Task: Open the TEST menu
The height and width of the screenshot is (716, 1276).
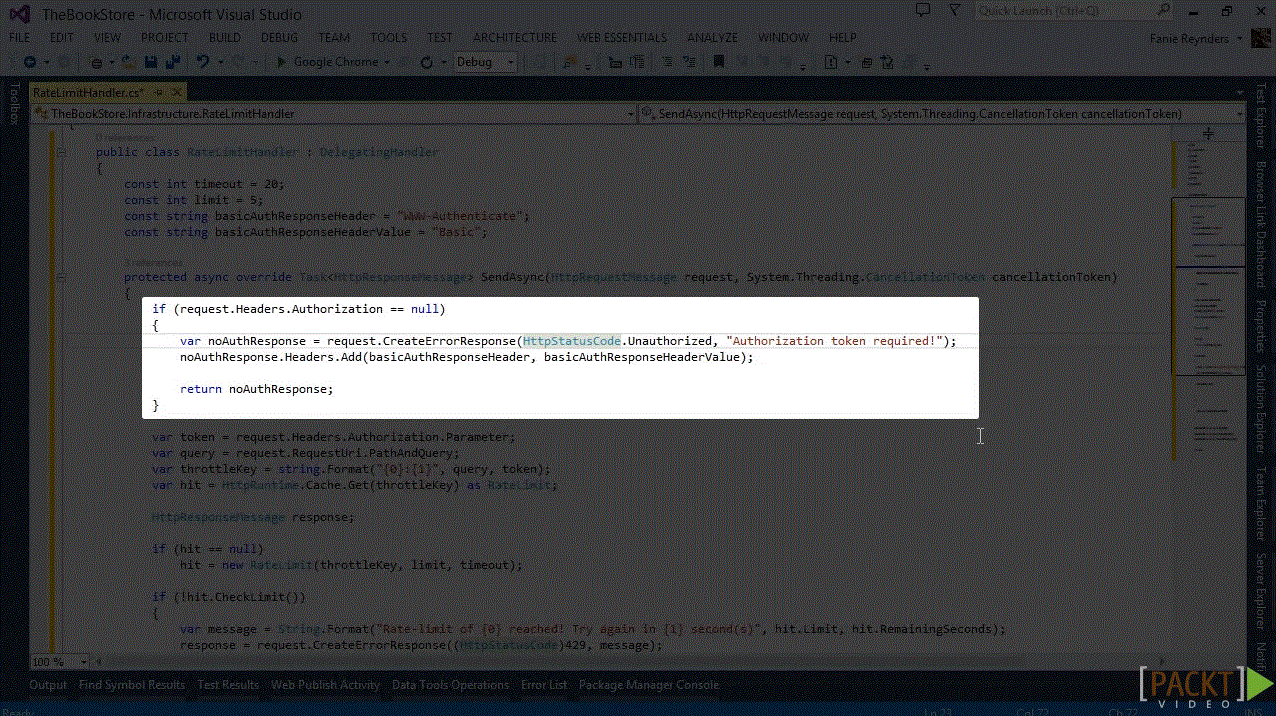Action: [440, 38]
